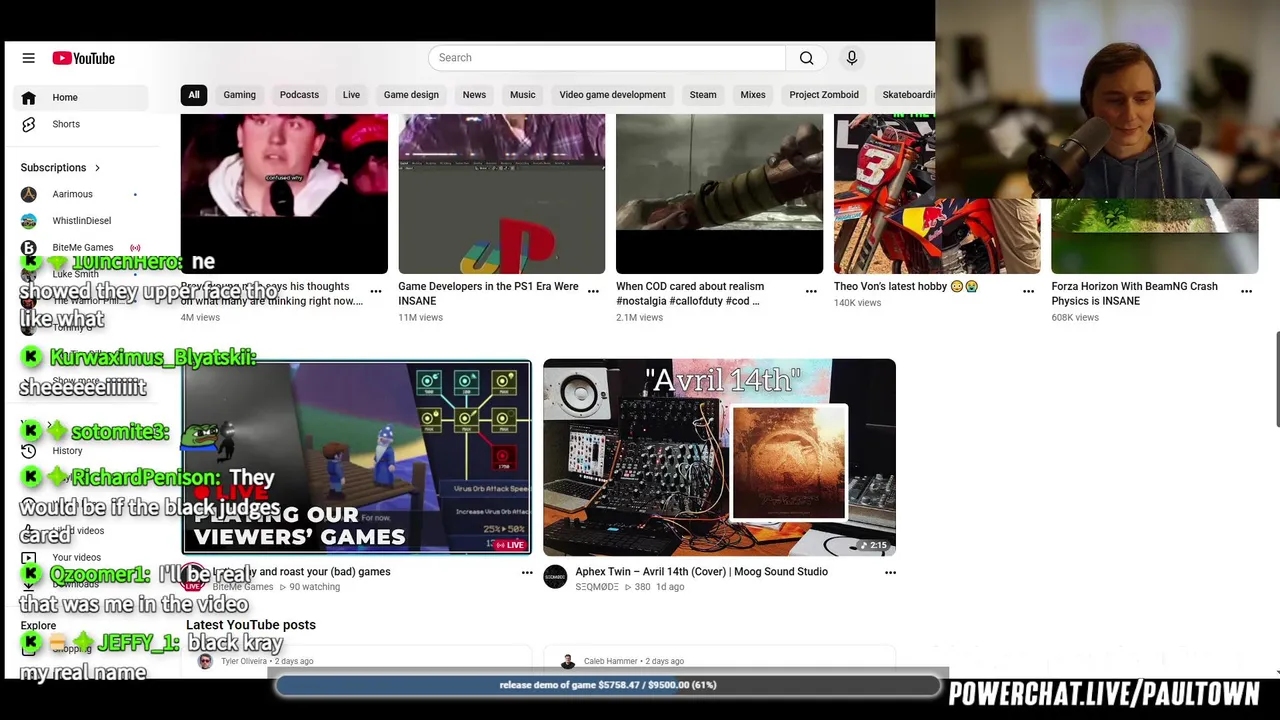Select the Music filter chip
Image resolution: width=1280 pixels, height=720 pixels.
523,95
